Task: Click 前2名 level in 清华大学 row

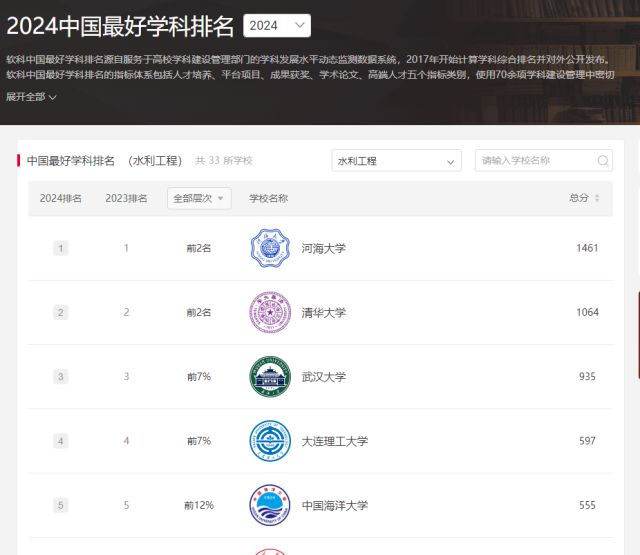Action: pyautogui.click(x=199, y=312)
